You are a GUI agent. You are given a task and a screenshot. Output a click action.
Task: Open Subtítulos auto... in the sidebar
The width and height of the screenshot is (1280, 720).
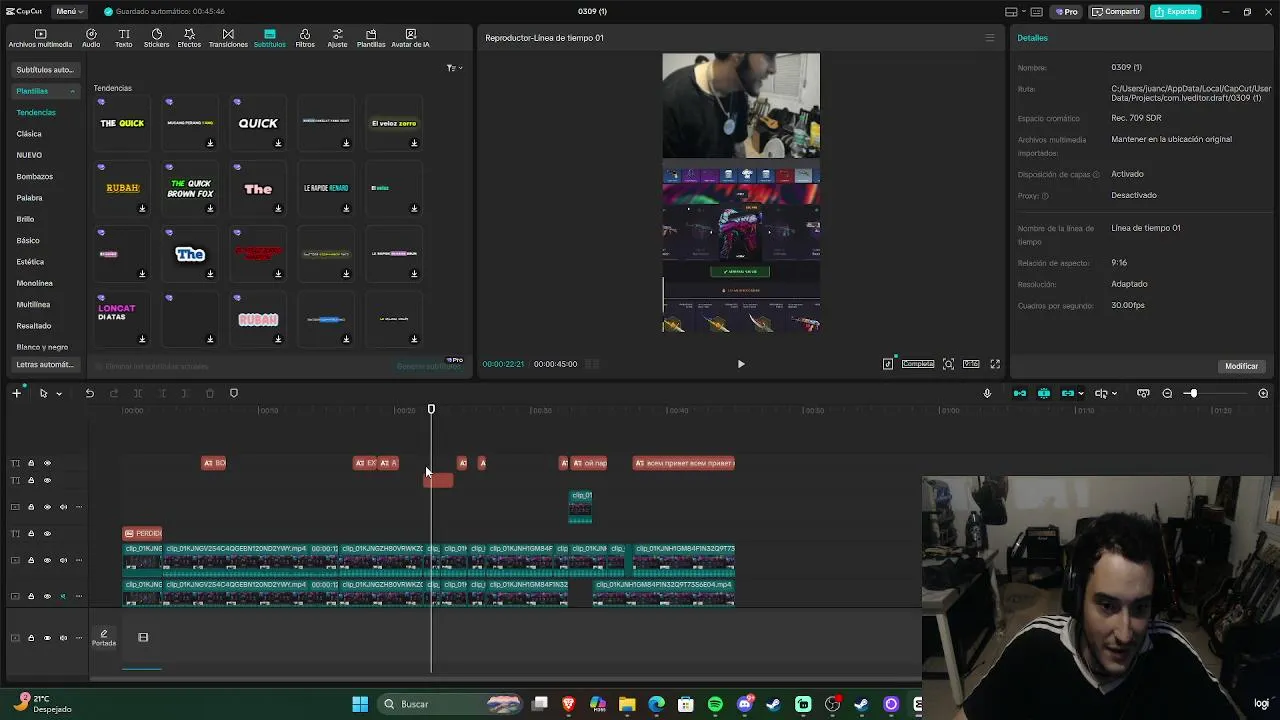tap(45, 70)
